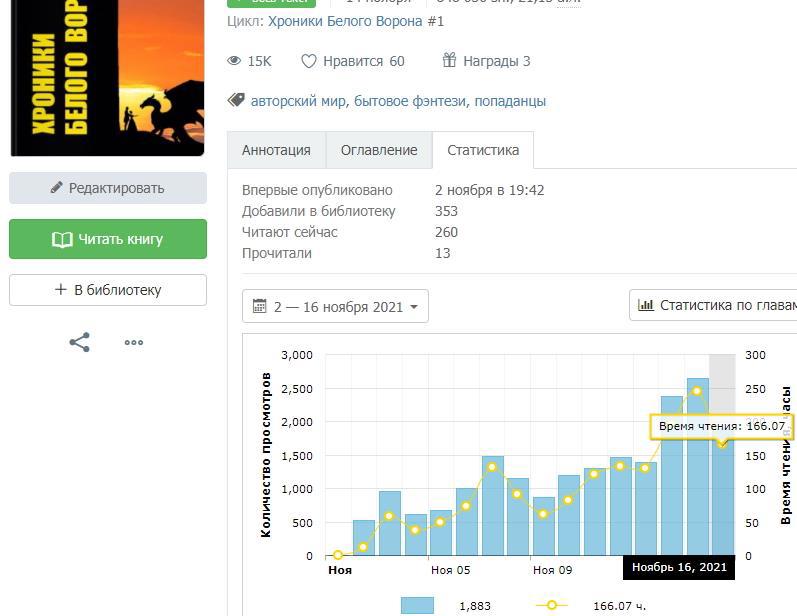This screenshot has width=797, height=616.
Task: Add the book with В библиотеку button
Action: [x=108, y=290]
